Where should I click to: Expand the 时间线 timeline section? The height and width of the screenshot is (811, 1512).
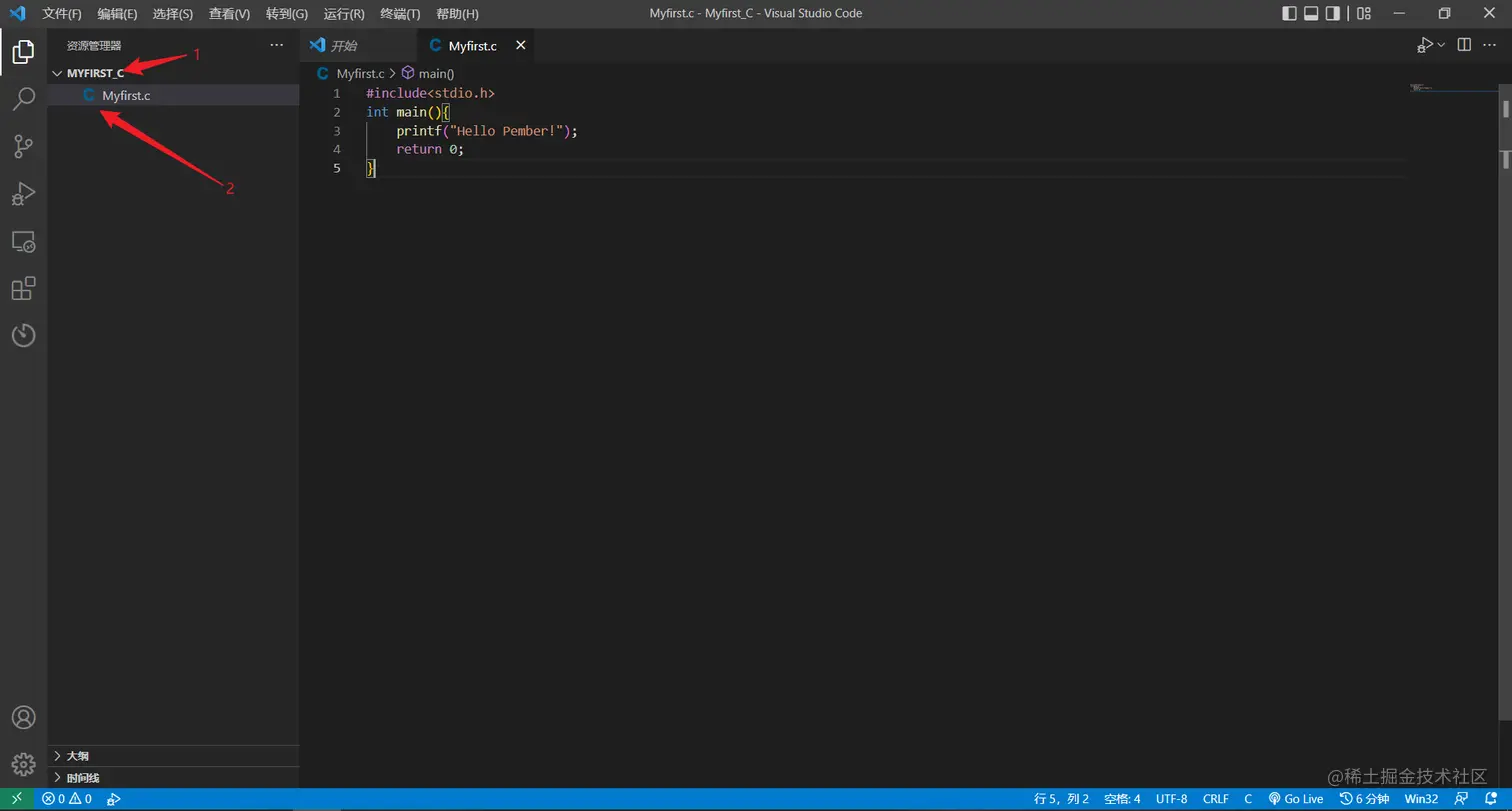point(173,778)
